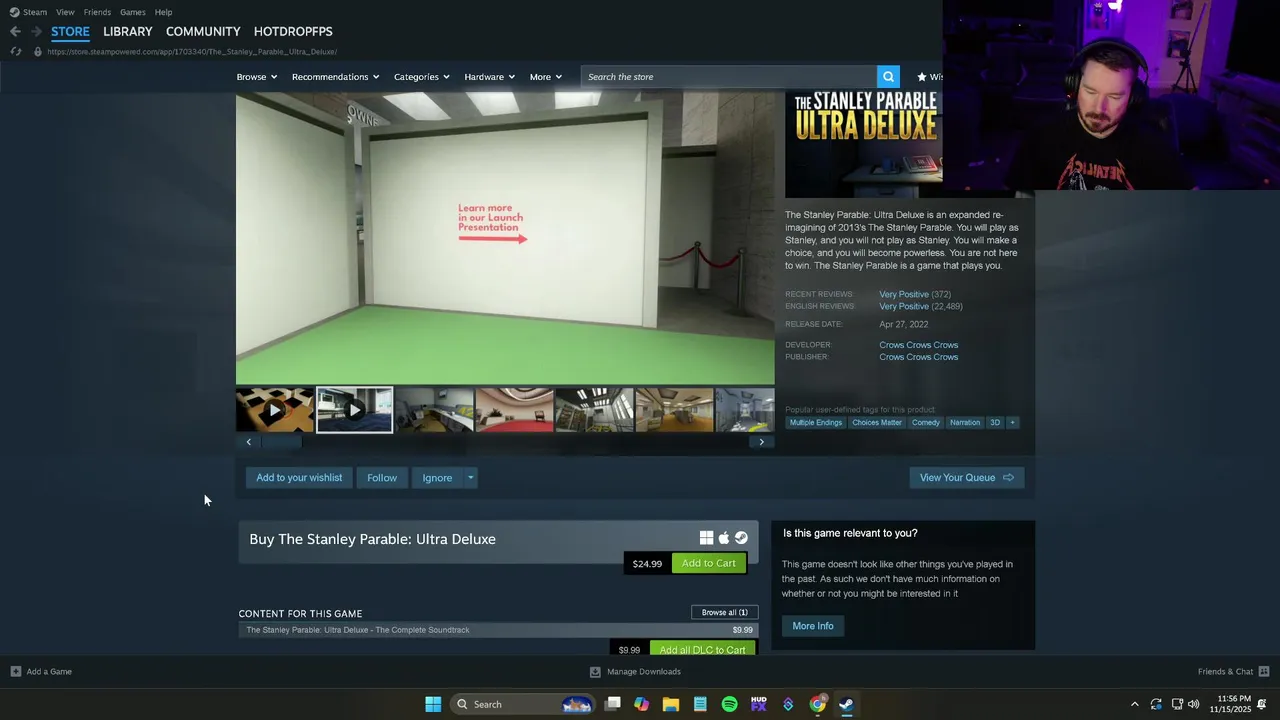Select the Narration tag
The height and width of the screenshot is (720, 1280).
tap(965, 422)
